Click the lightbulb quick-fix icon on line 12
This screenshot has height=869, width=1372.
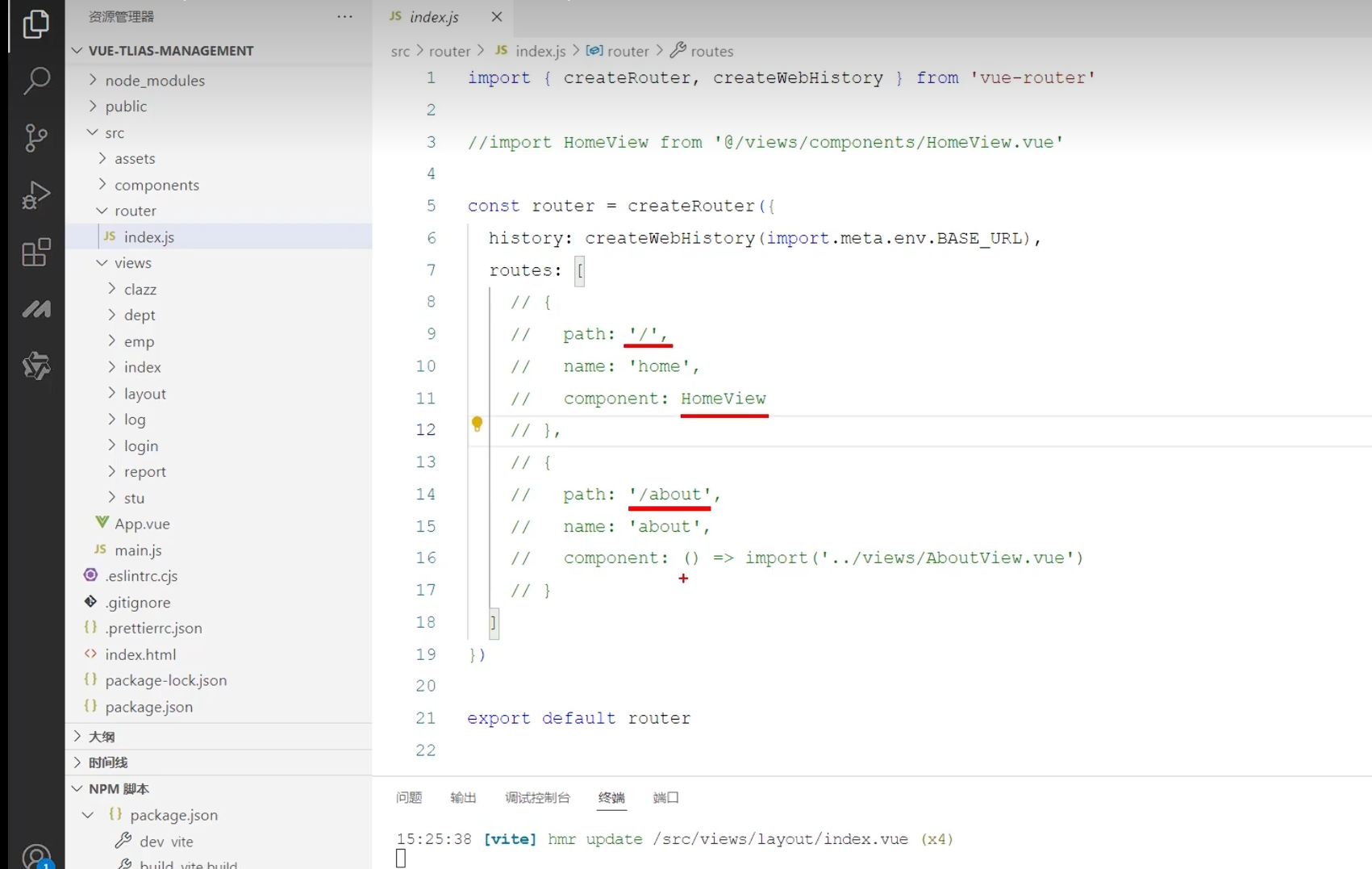(x=477, y=424)
